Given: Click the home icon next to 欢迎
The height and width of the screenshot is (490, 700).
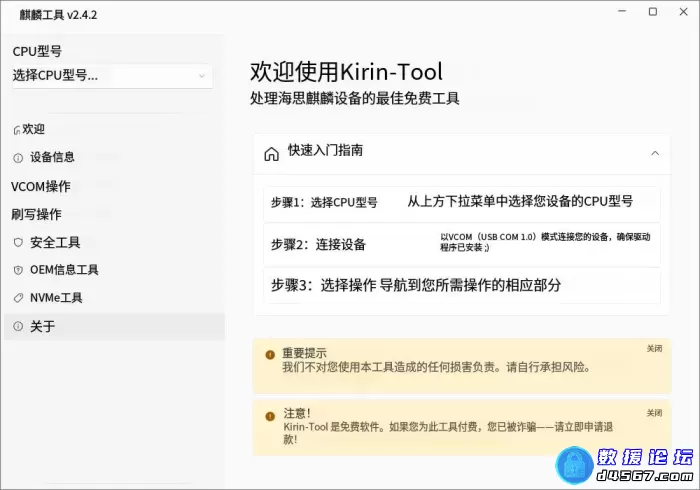Looking at the screenshot, I should [x=17, y=130].
